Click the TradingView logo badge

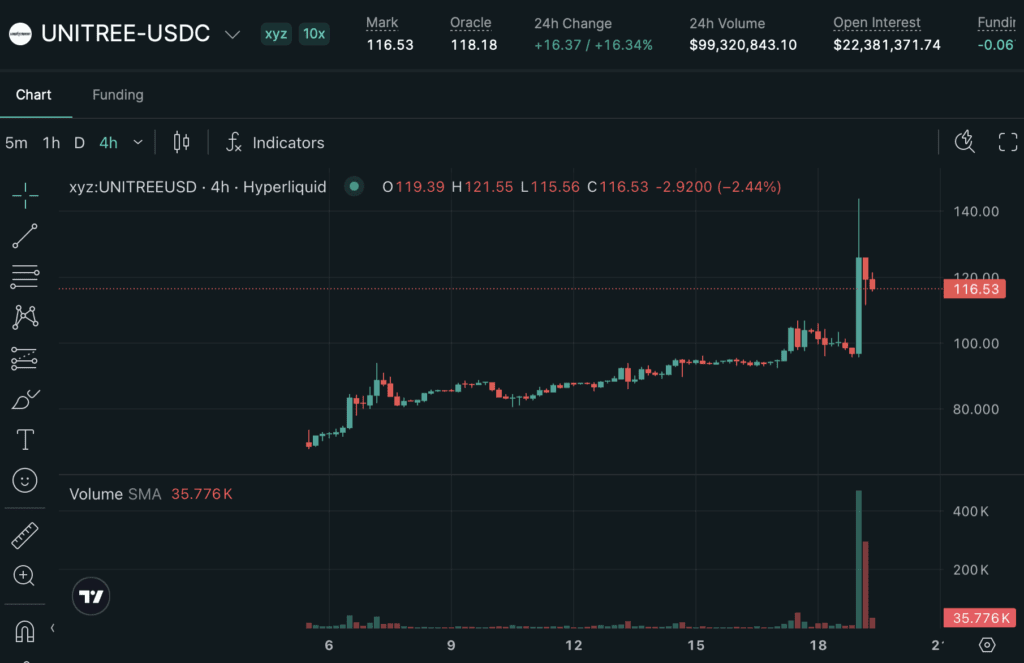tap(91, 596)
